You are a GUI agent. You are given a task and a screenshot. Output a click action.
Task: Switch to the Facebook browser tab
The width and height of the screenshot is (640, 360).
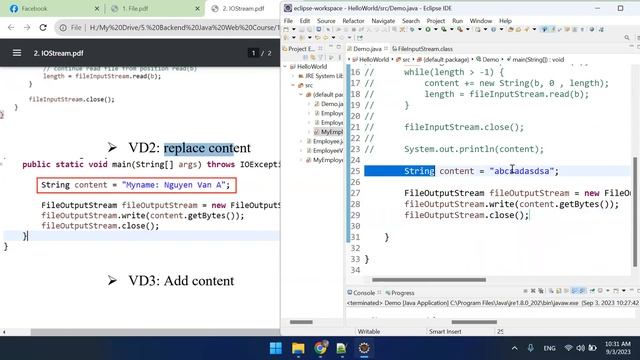[52, 8]
